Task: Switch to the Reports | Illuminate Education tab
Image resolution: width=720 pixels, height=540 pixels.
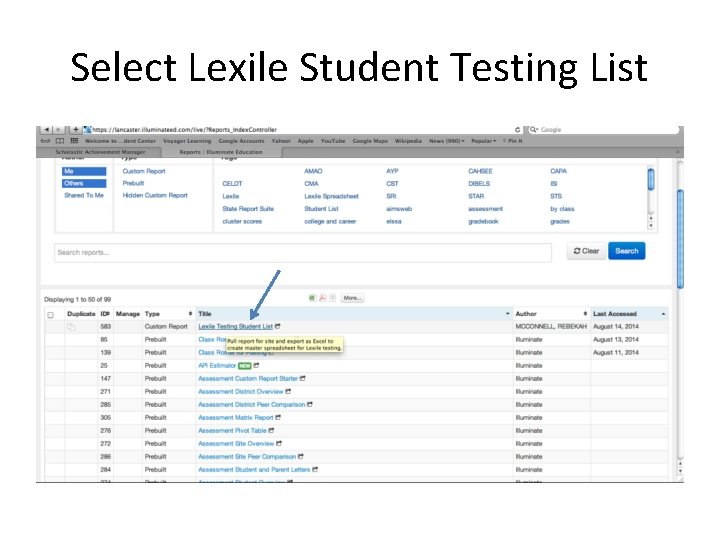Action: pos(221,152)
